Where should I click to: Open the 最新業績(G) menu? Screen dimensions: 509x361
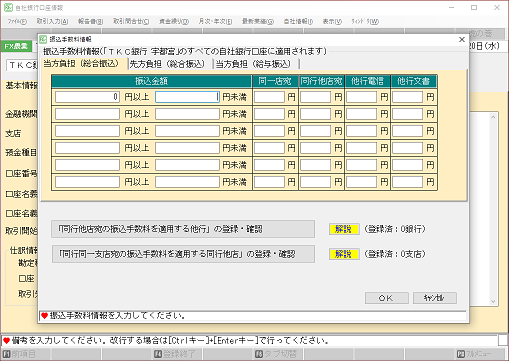coord(258,21)
